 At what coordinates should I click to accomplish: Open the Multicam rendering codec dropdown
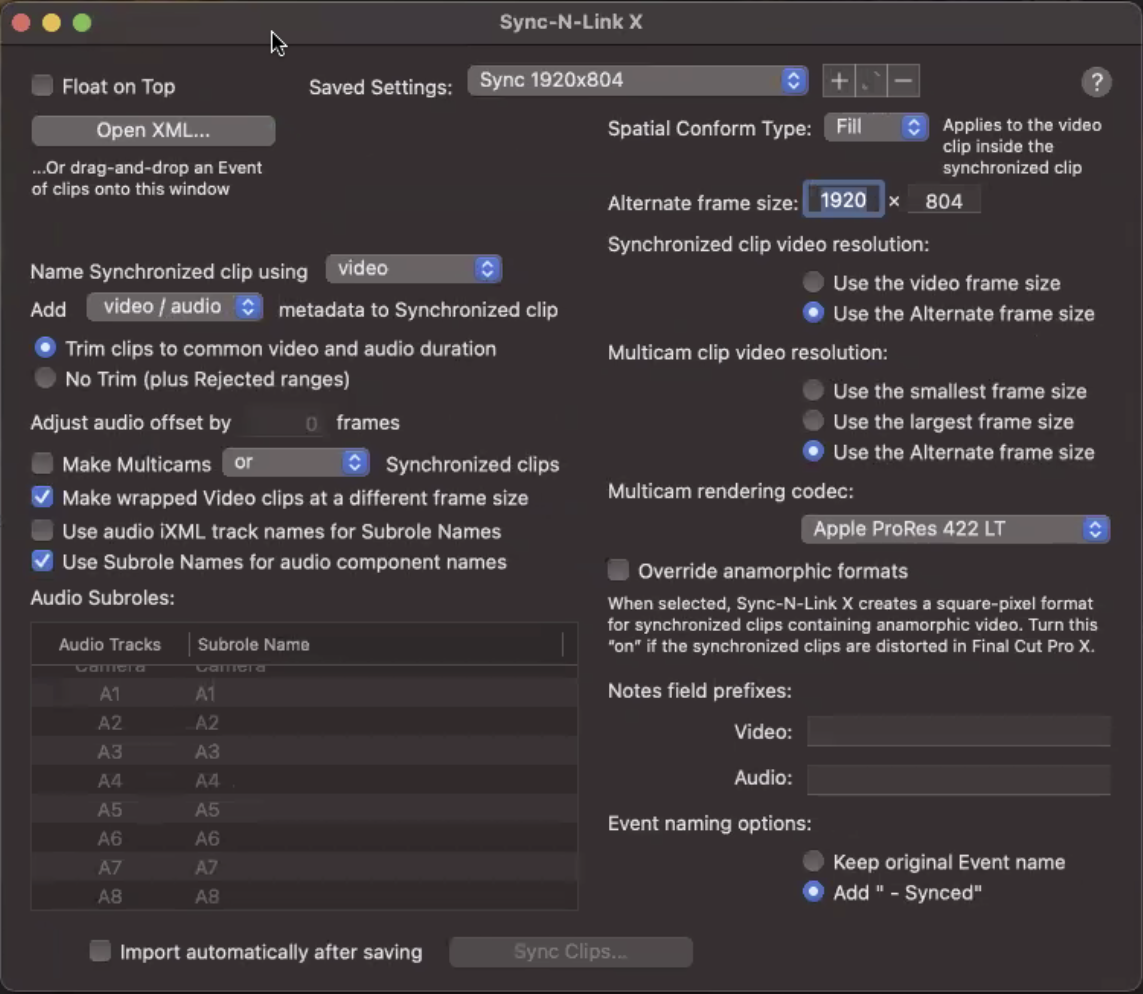point(955,529)
